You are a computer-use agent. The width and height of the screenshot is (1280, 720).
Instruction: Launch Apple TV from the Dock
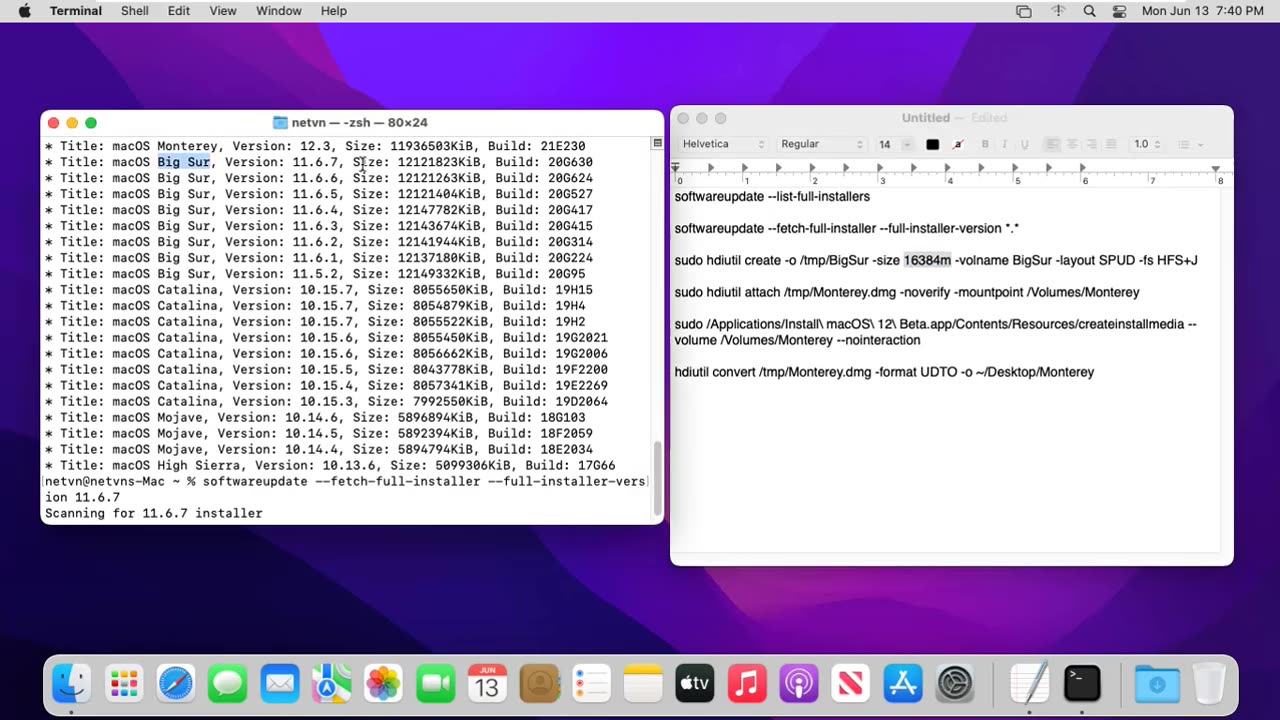695,684
